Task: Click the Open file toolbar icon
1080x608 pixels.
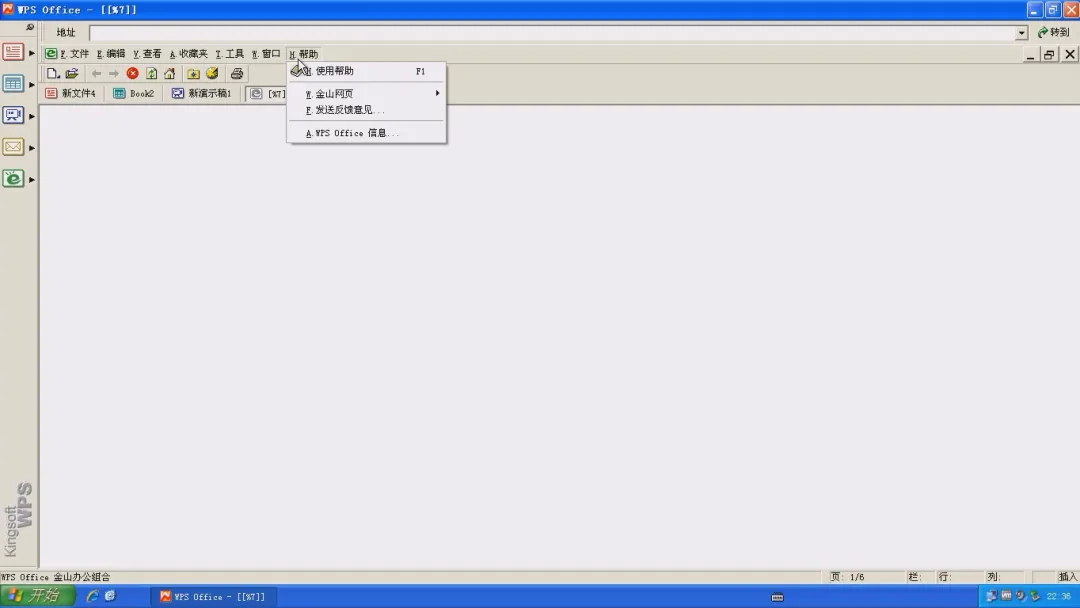Action: [x=72, y=74]
